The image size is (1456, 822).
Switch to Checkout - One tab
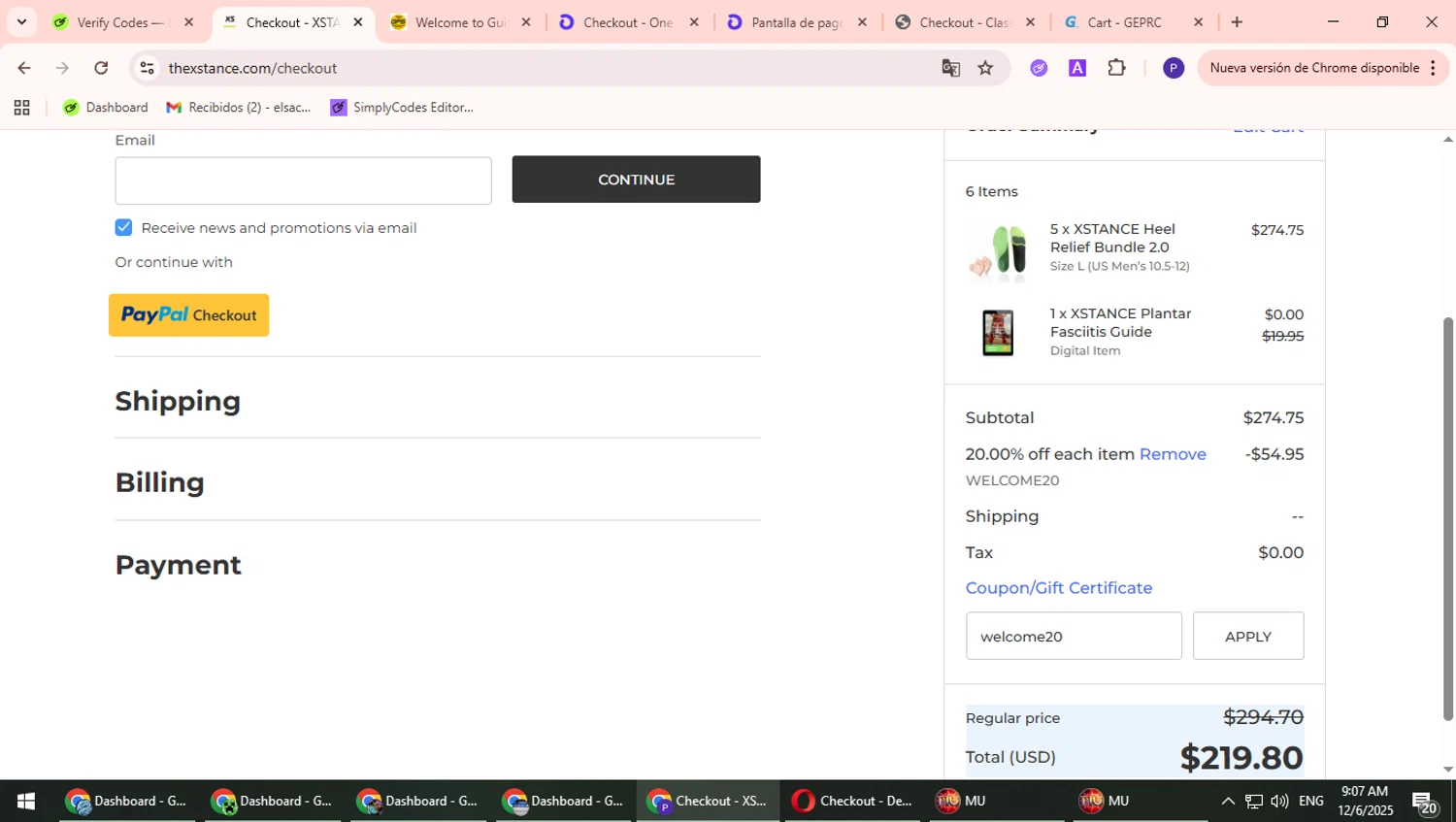pyautogui.click(x=627, y=22)
